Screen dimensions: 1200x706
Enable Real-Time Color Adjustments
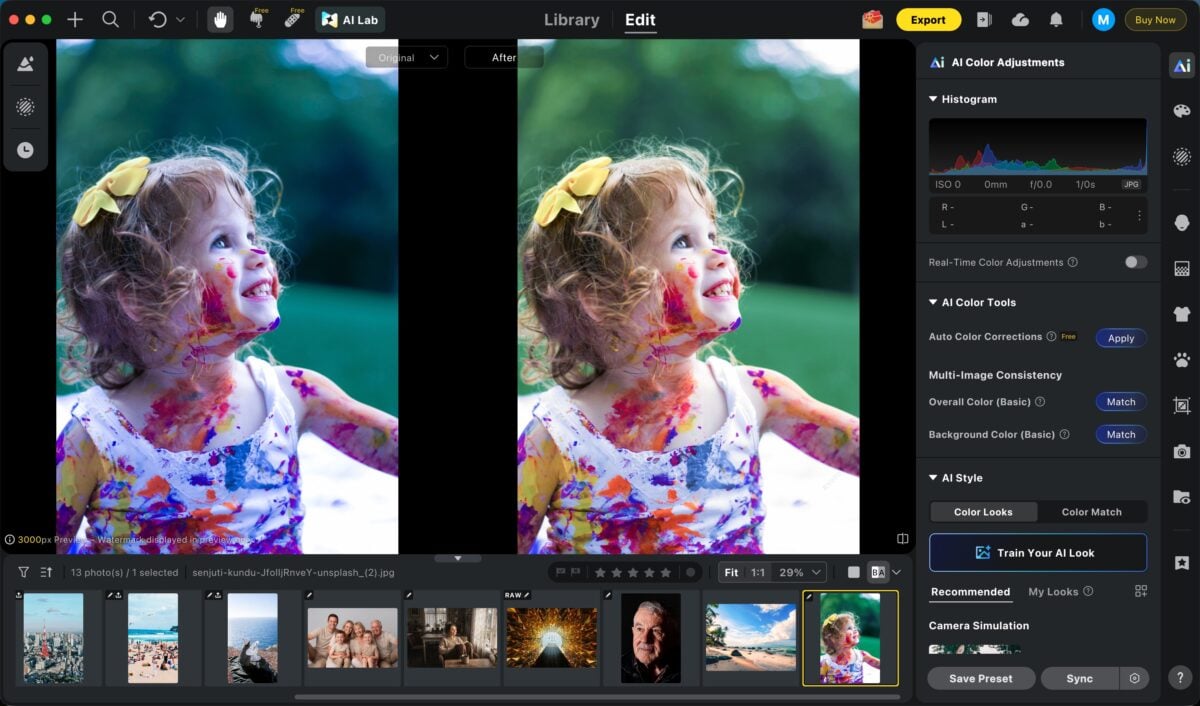tap(1134, 262)
